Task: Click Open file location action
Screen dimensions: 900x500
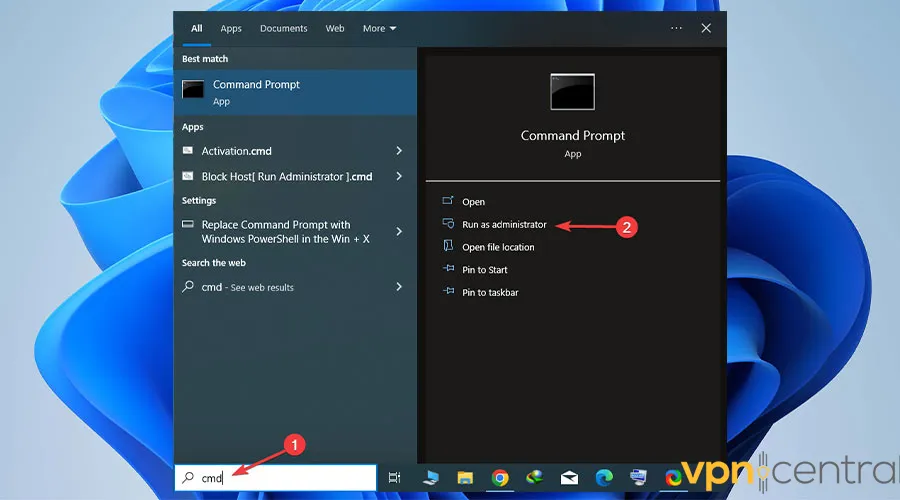Action: (497, 247)
